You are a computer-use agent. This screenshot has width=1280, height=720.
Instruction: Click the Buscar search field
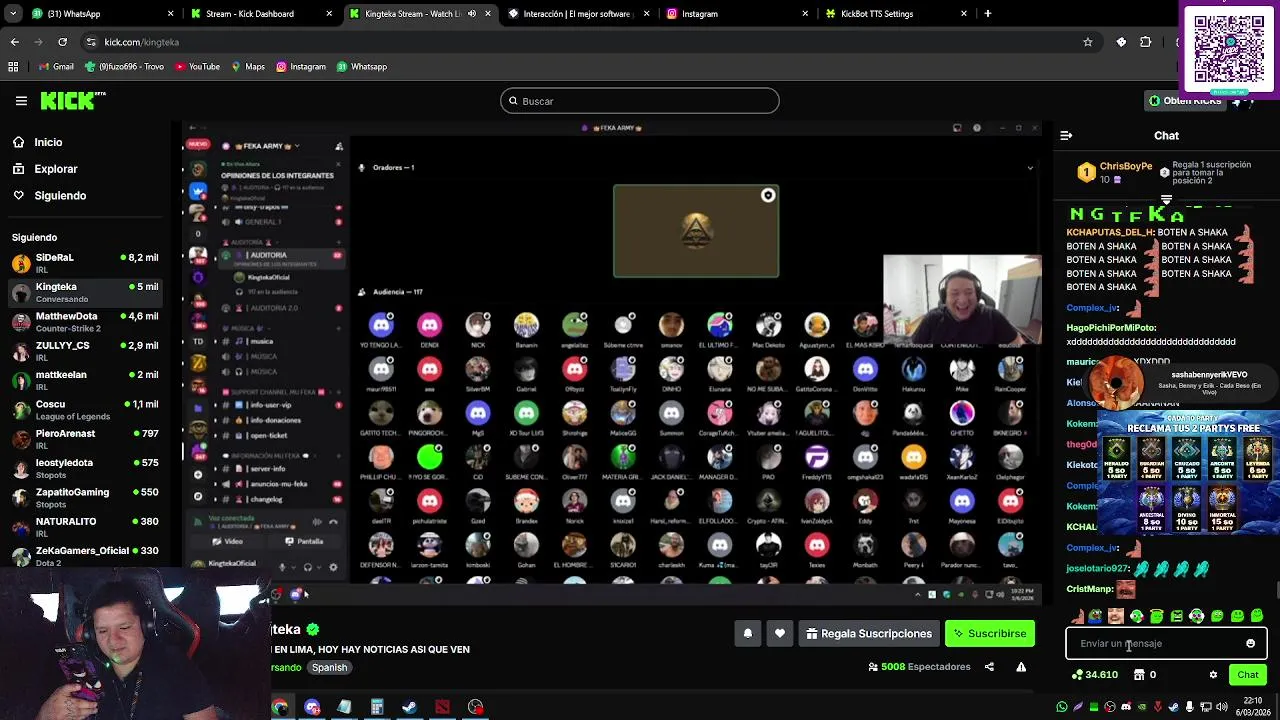point(640,101)
